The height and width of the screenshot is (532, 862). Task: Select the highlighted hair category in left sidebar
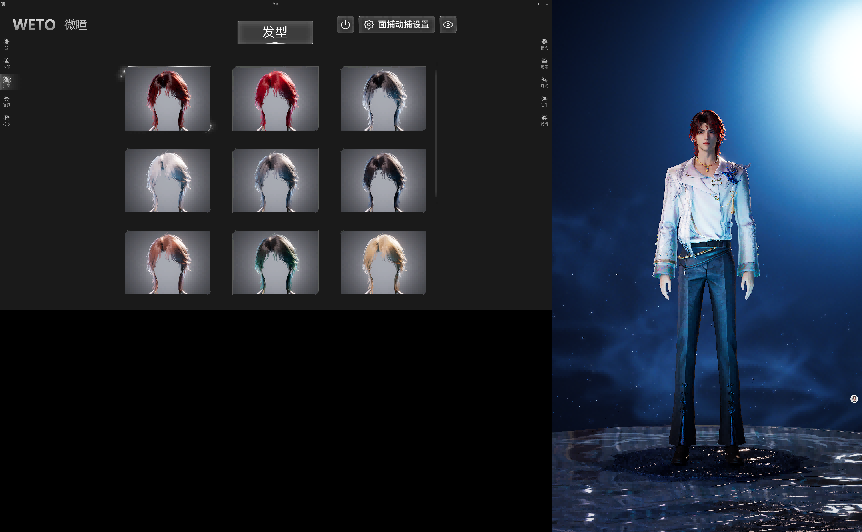tap(7, 80)
